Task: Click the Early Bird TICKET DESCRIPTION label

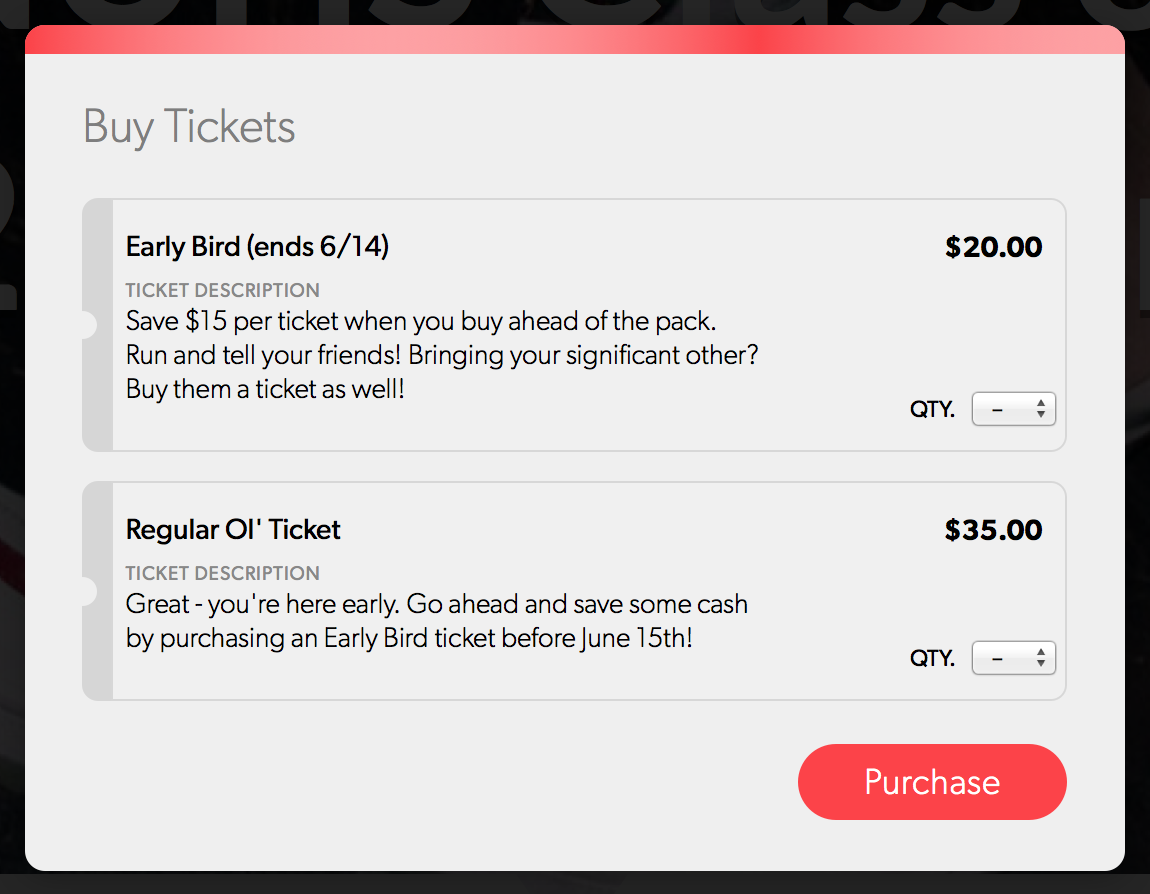Action: (223, 290)
